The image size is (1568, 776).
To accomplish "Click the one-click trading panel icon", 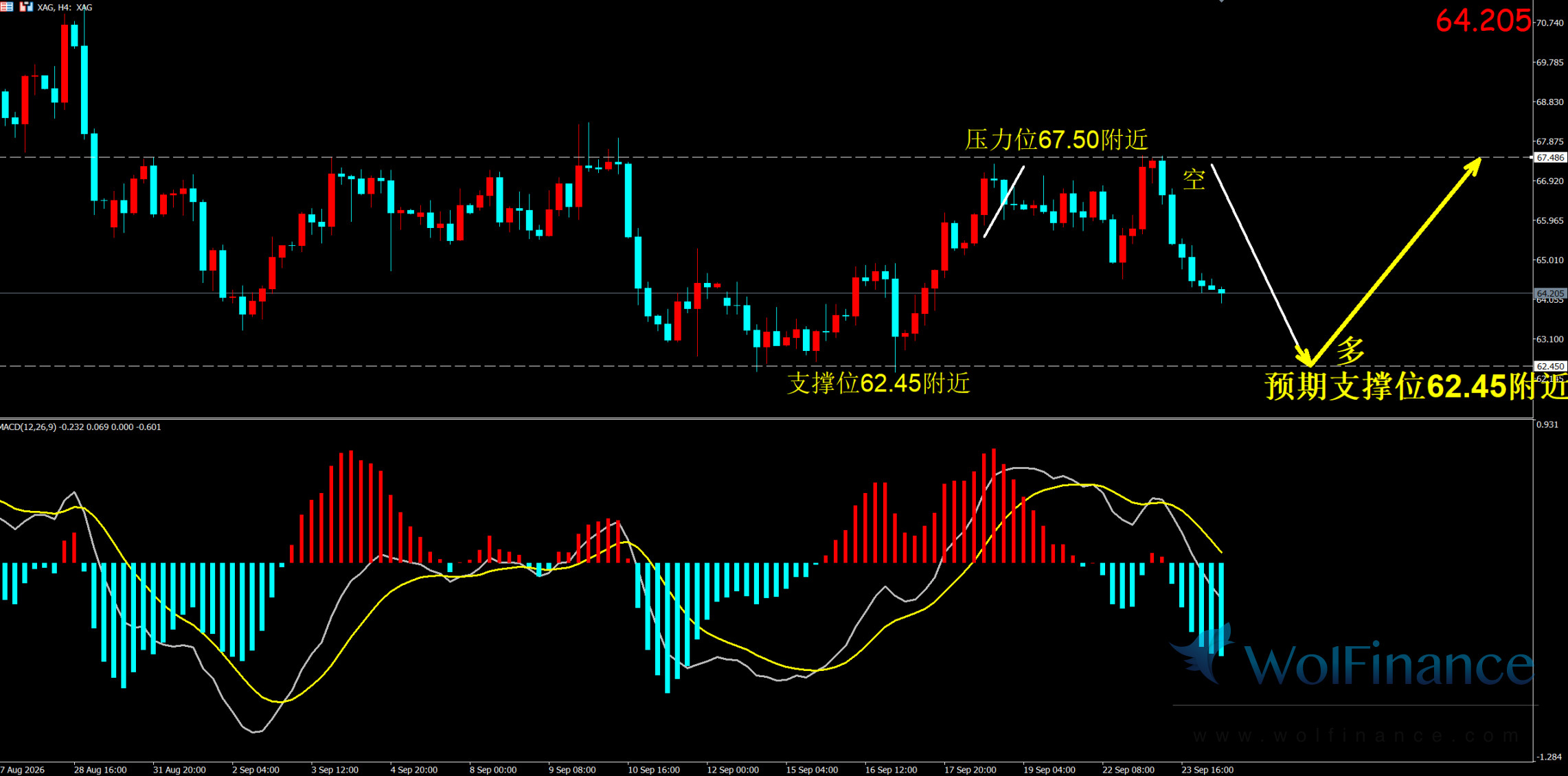I will point(26,7).
